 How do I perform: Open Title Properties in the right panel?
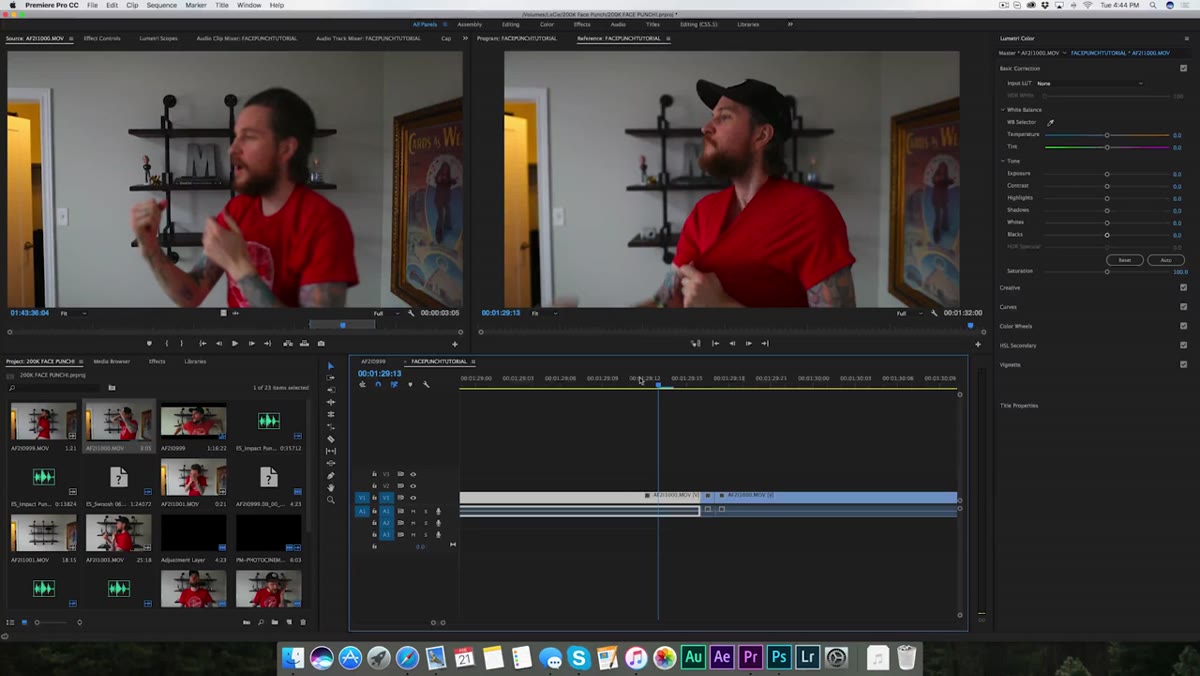(x=1019, y=406)
